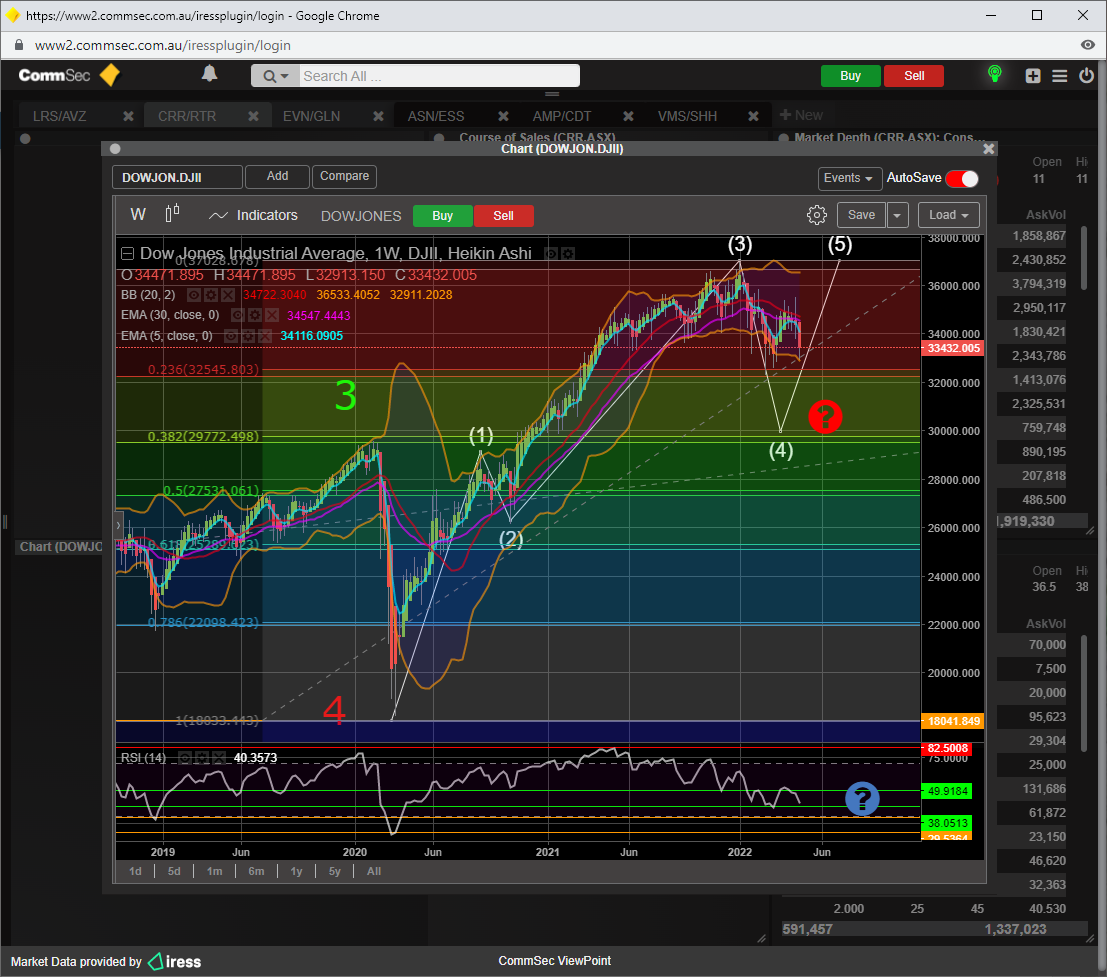Toggle the AutoSave switch
The height and width of the screenshot is (977, 1107).
(x=961, y=178)
